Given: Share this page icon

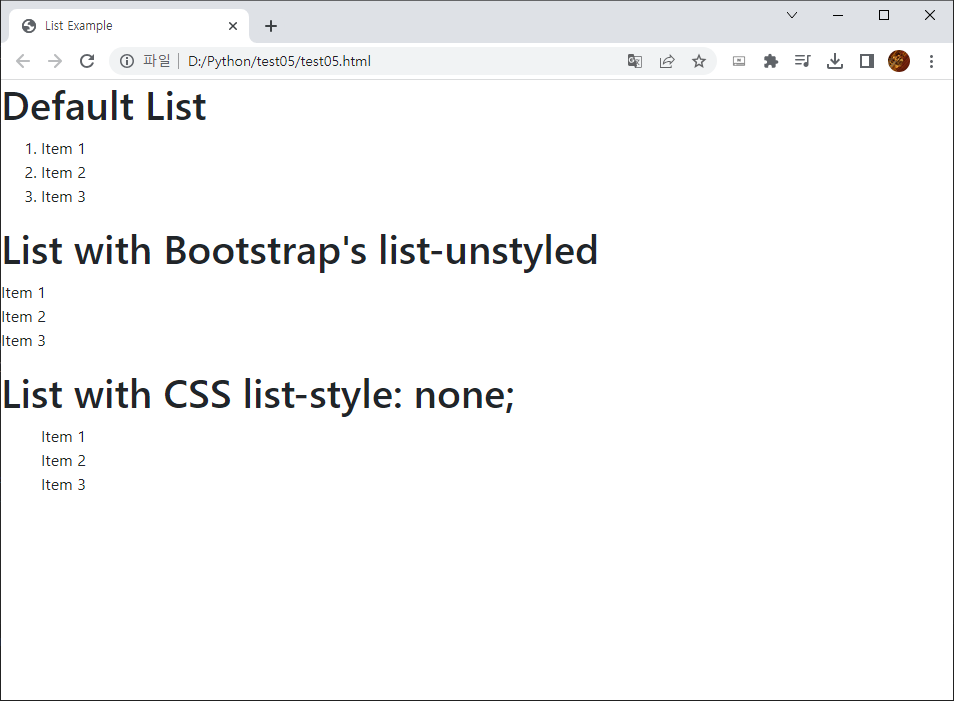Looking at the screenshot, I should coord(667,61).
